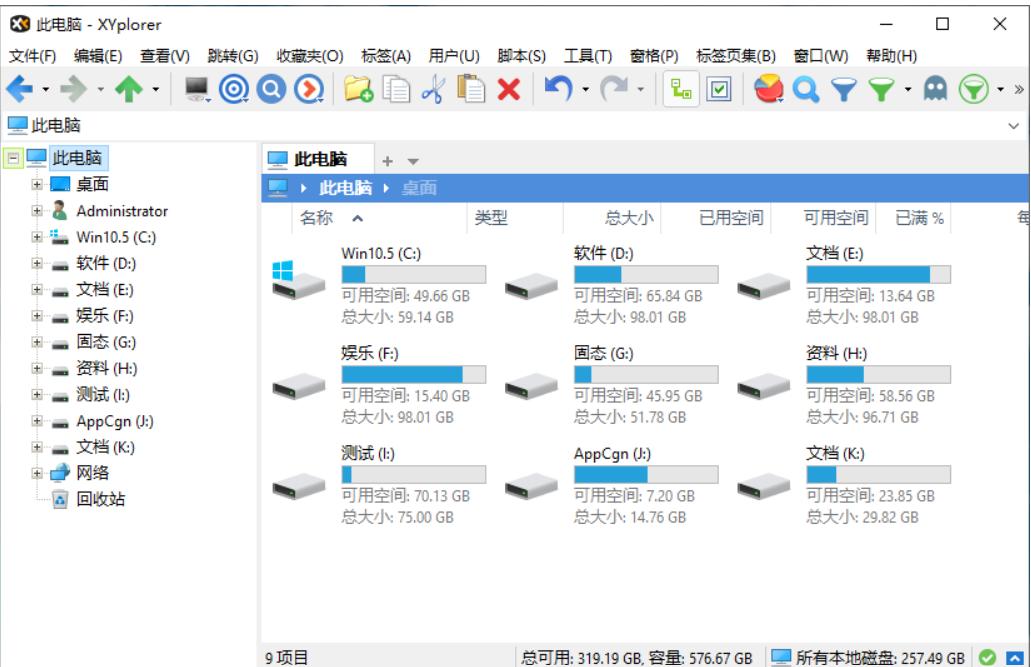1031x667 pixels.
Task: Open the 帮助(H) menu
Action: 892,56
